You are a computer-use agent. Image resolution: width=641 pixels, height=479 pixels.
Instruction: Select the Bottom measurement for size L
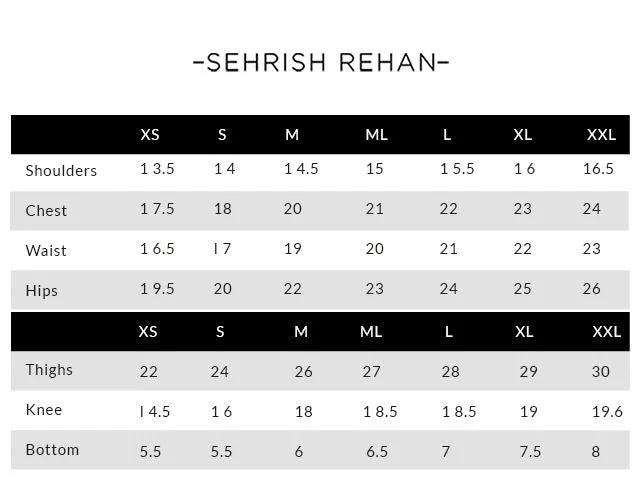(446, 451)
